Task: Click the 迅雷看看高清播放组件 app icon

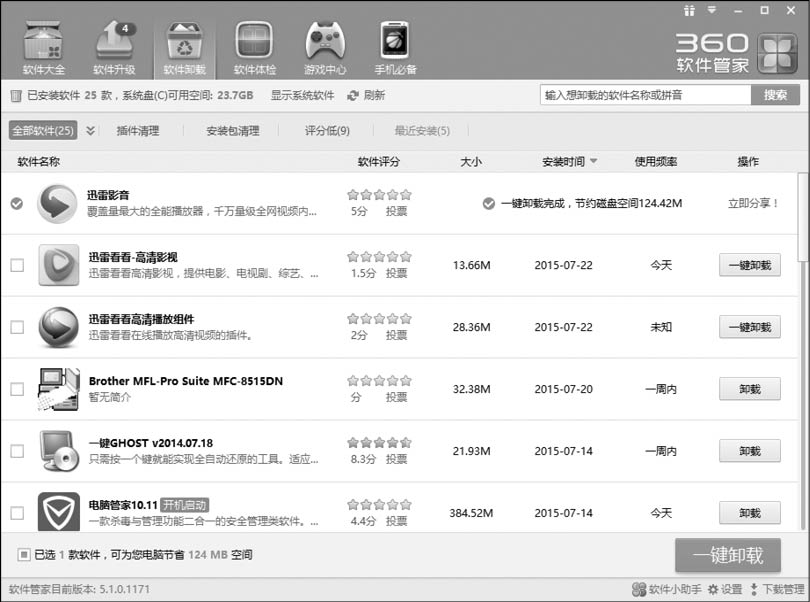Action: 59,327
